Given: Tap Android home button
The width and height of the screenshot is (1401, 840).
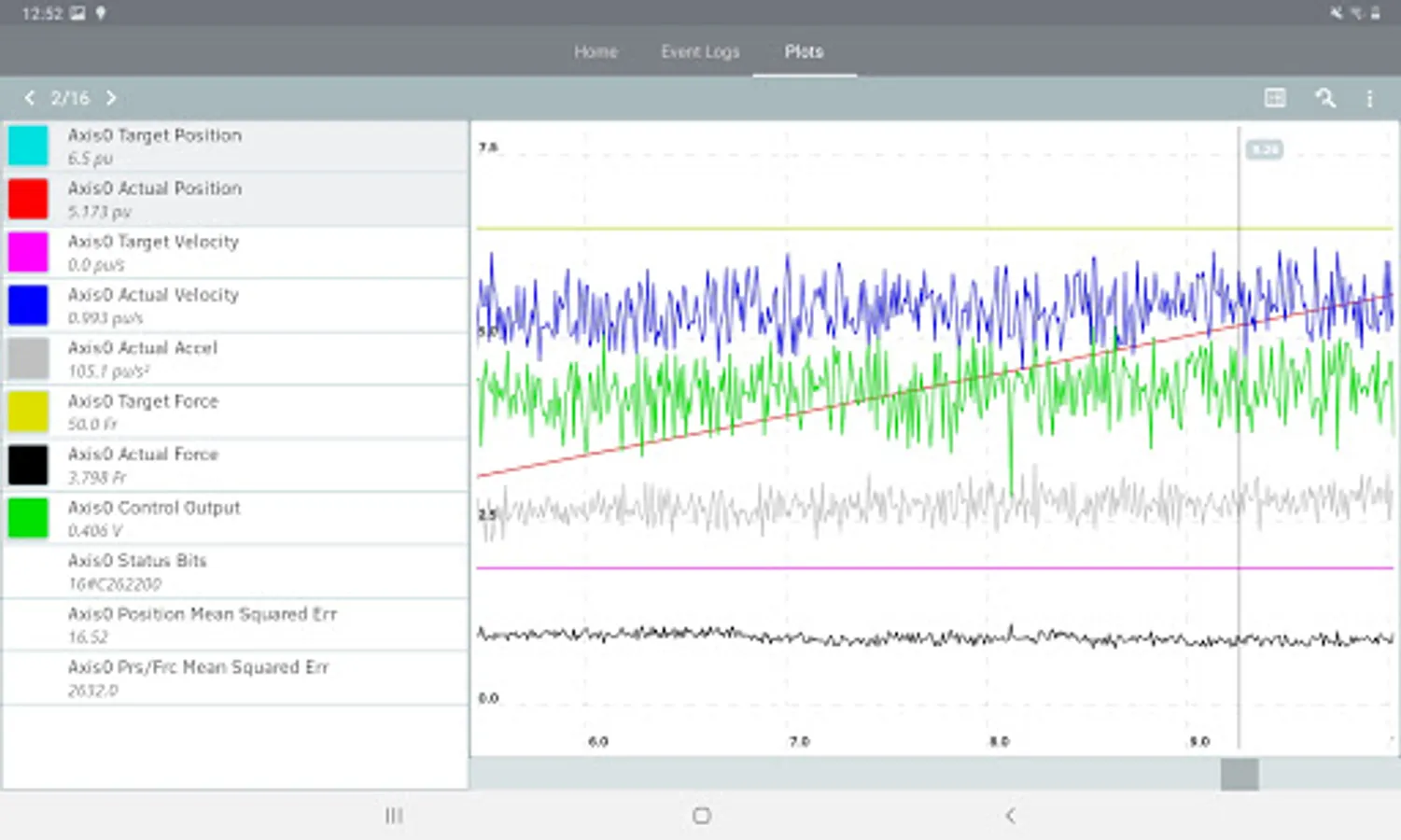Looking at the screenshot, I should [702, 816].
